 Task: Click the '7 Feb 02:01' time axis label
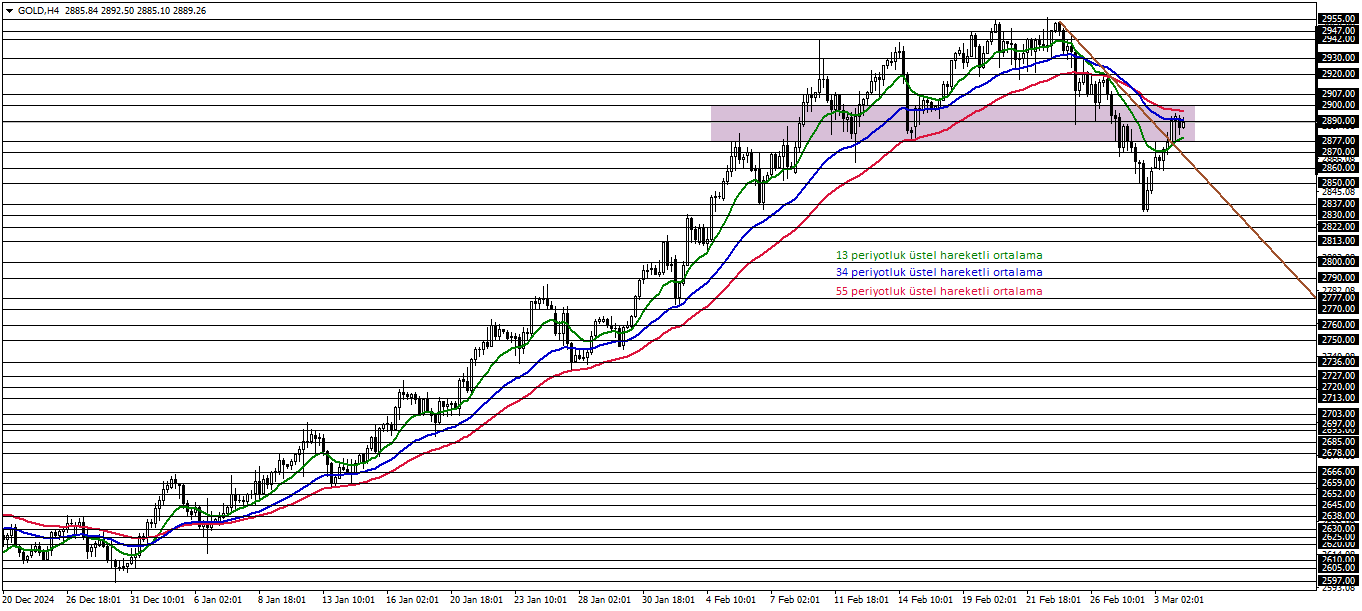pyautogui.click(x=795, y=600)
